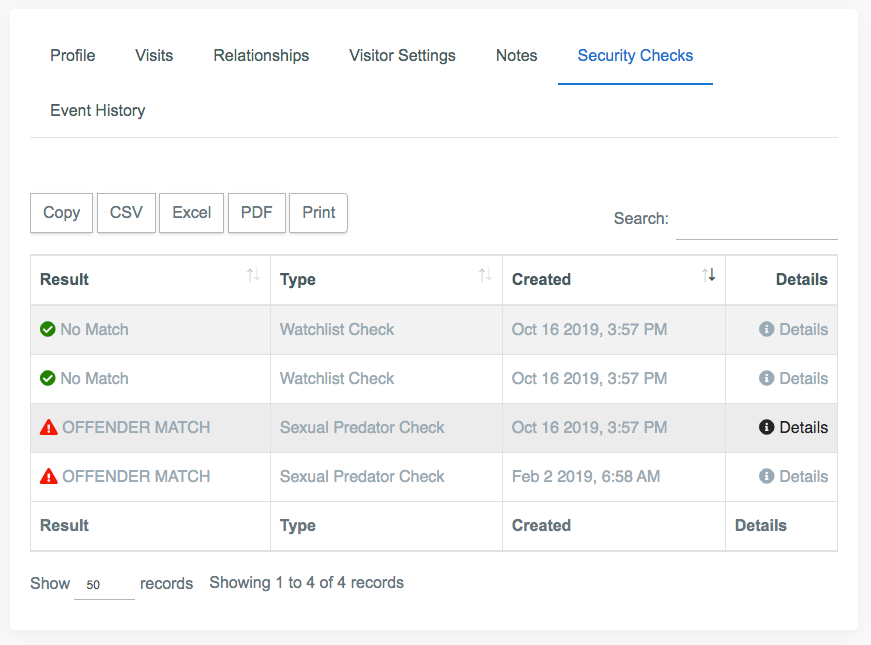
Task: Copy the table with the Copy button
Action: coord(62,213)
